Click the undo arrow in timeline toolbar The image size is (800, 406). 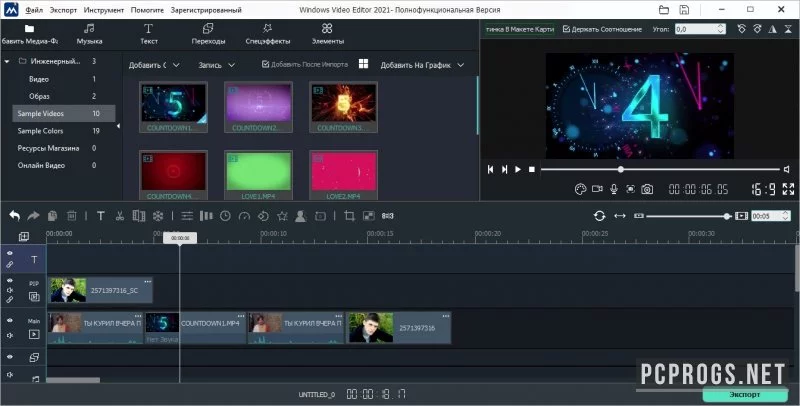15,216
